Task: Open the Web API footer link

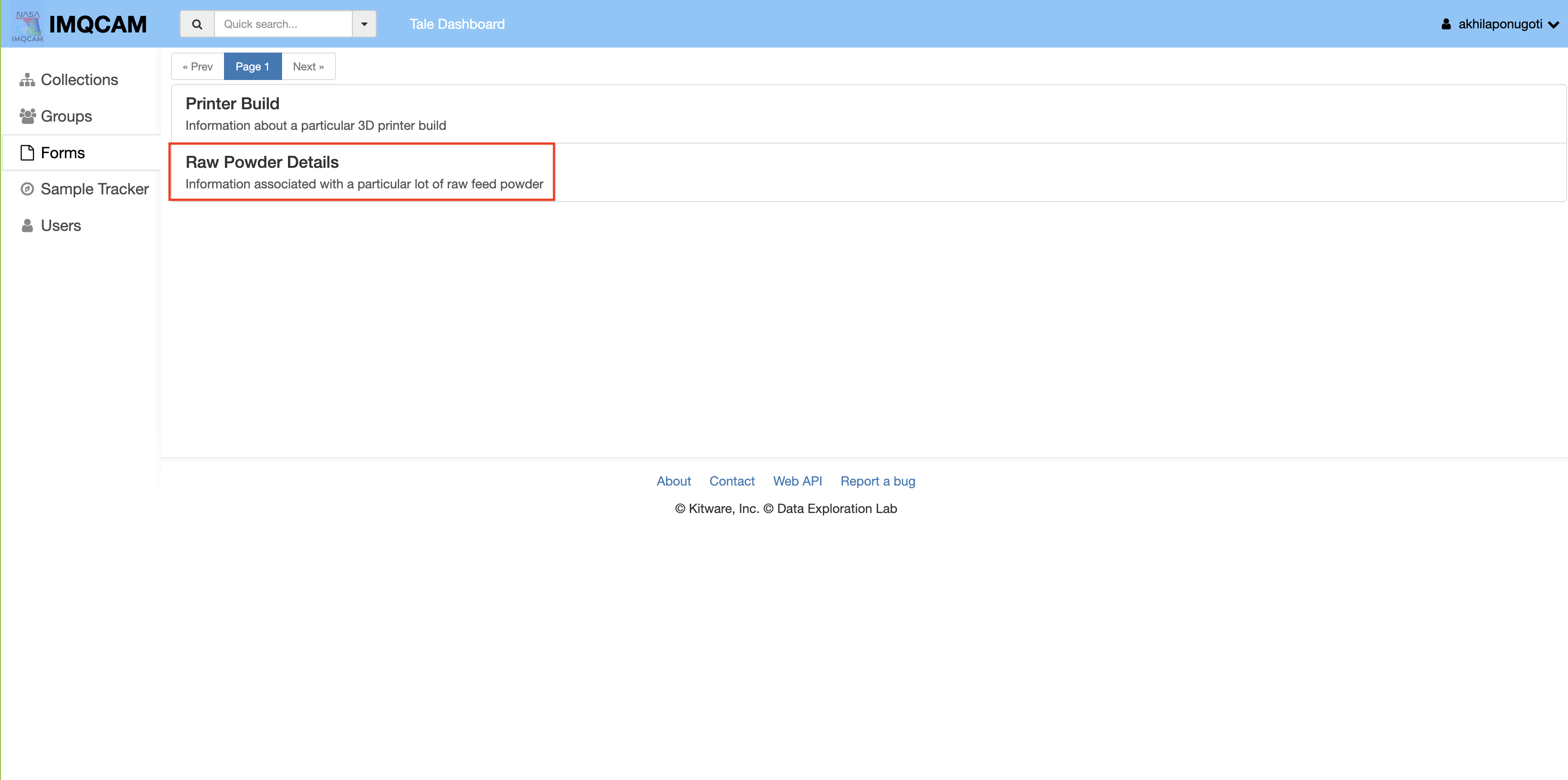Action: pos(797,481)
